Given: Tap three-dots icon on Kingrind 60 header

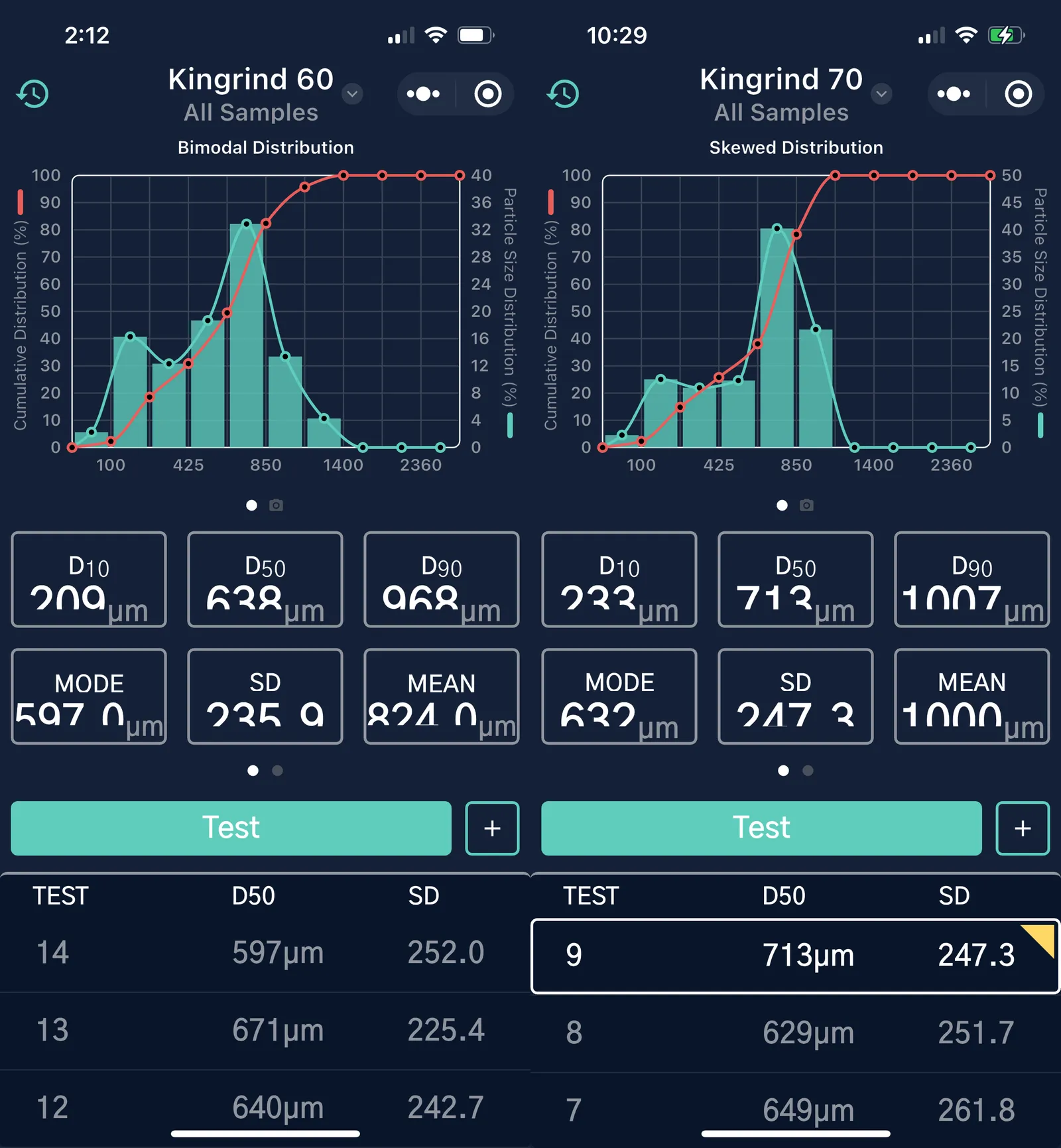Looking at the screenshot, I should [x=424, y=94].
